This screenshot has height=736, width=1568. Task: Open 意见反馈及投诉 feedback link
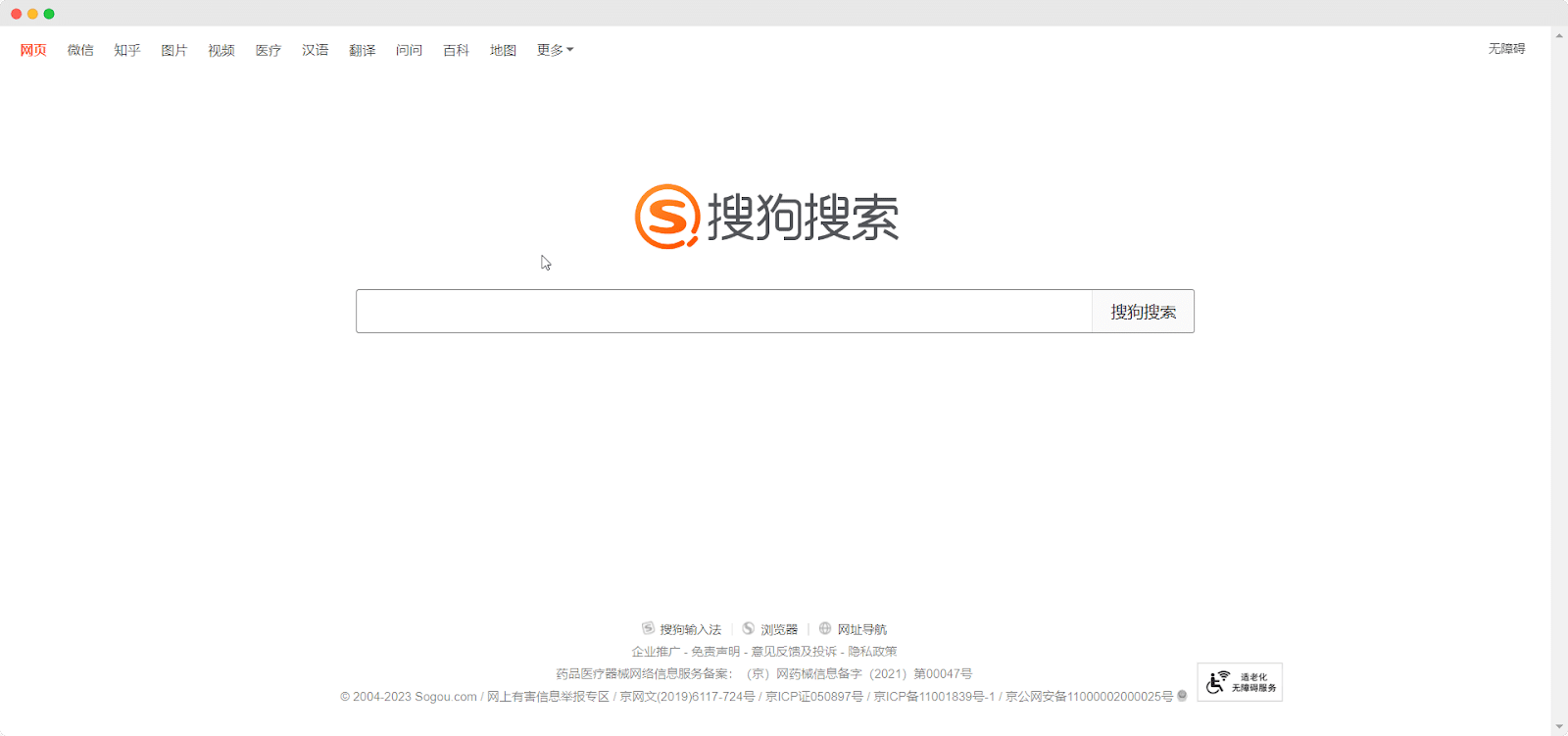(x=794, y=652)
